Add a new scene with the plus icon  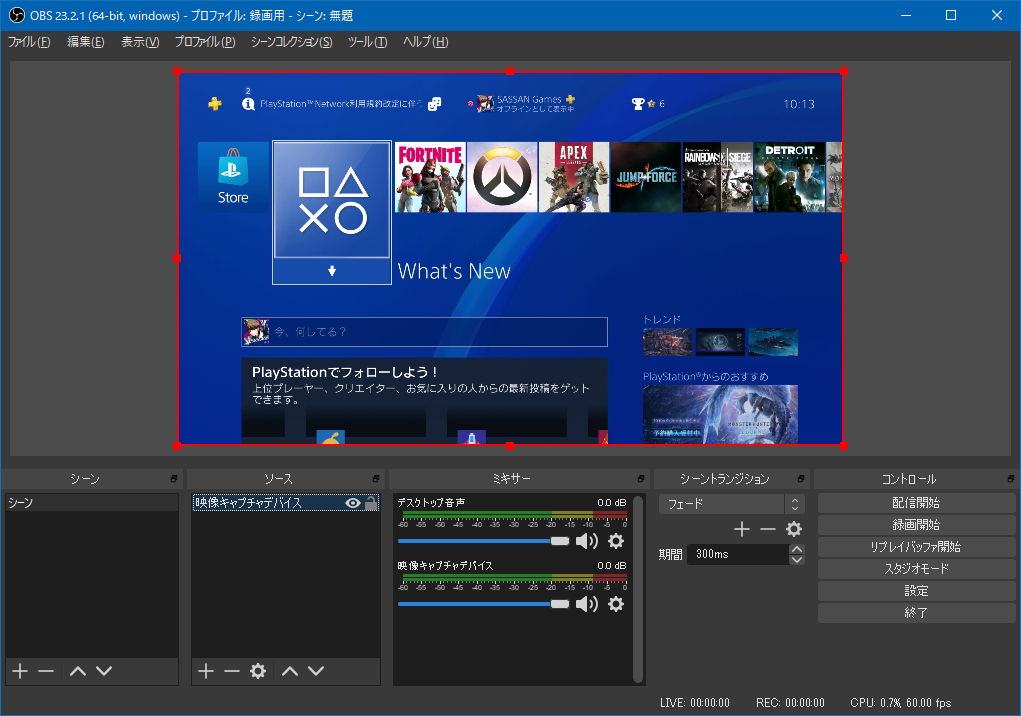tap(20, 671)
